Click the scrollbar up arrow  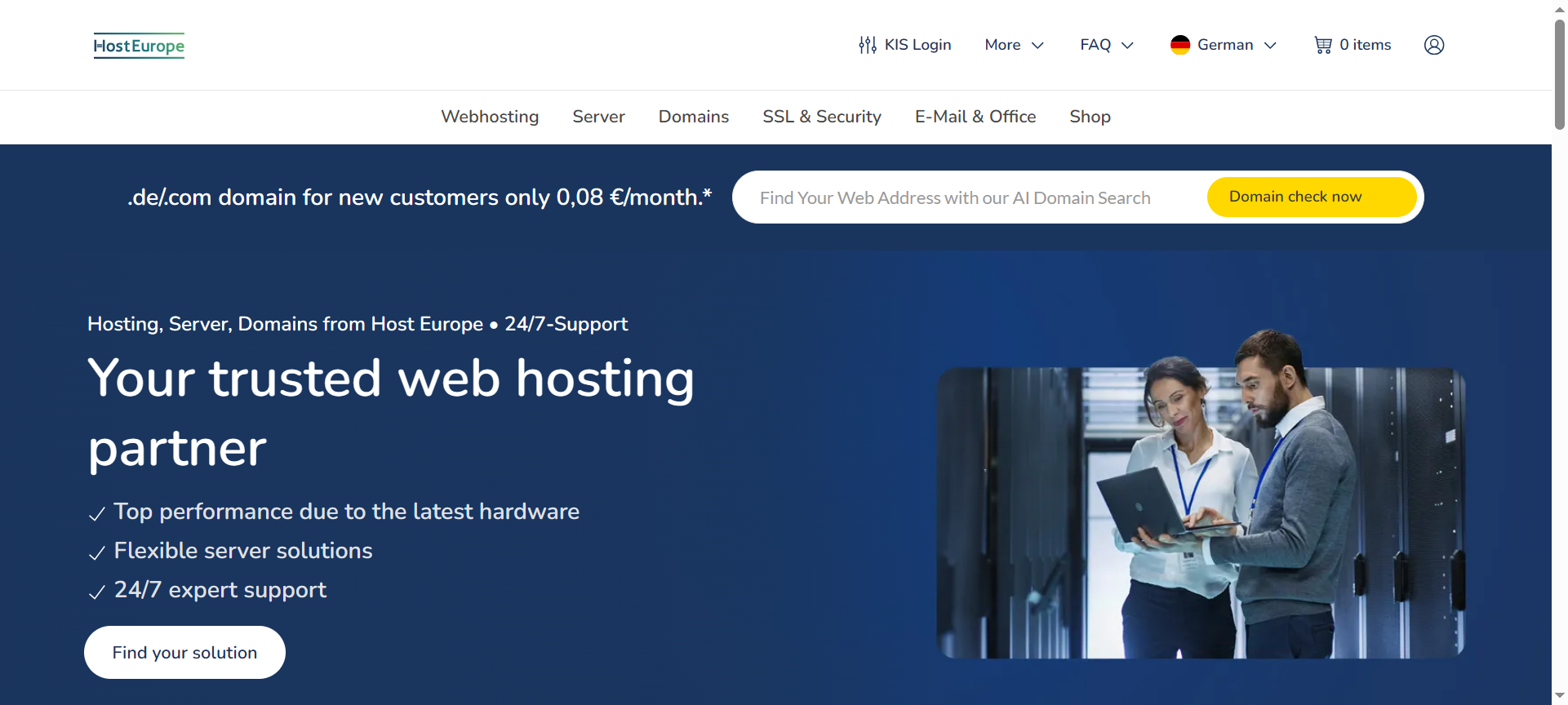(1559, 9)
